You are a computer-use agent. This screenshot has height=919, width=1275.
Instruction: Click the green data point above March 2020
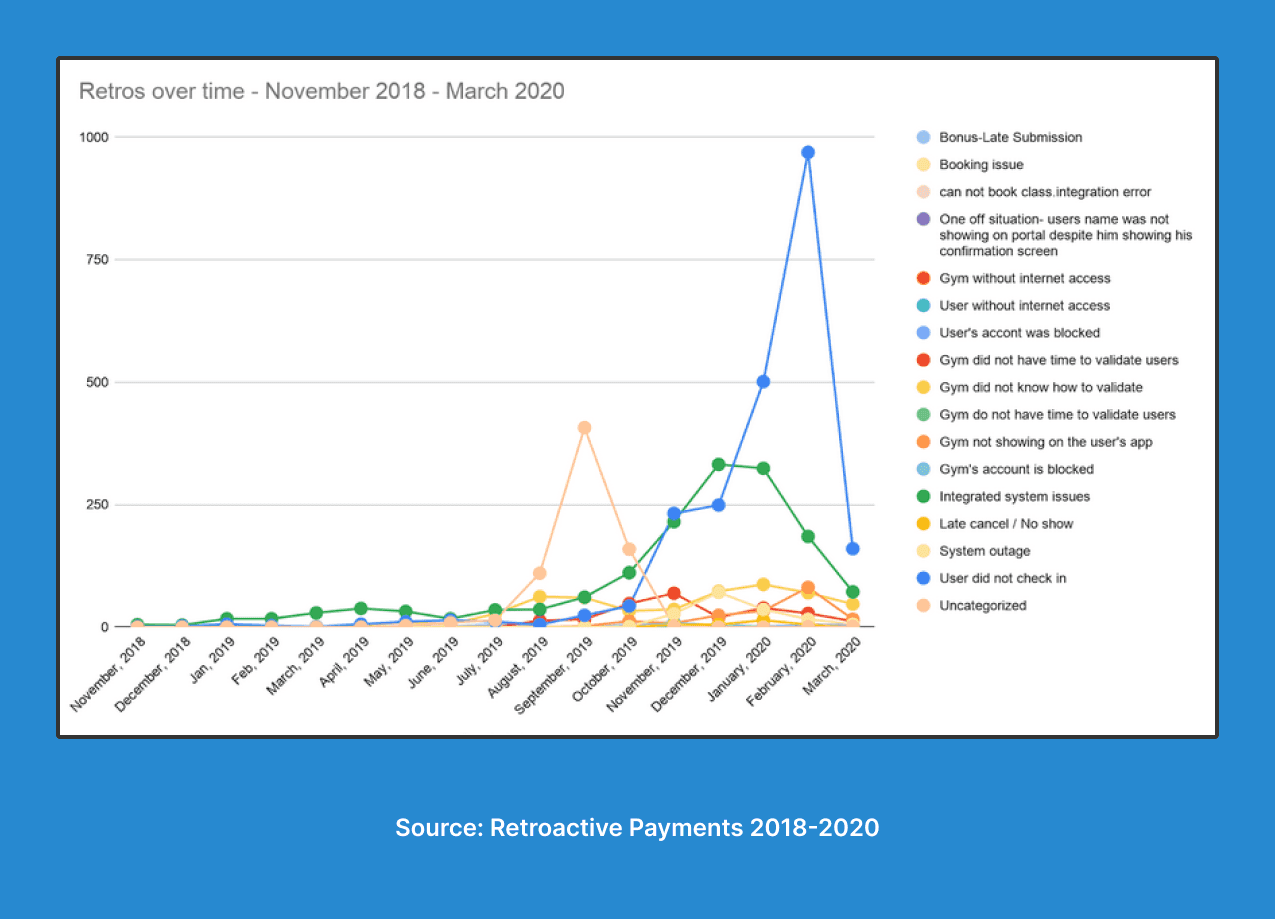tap(853, 592)
